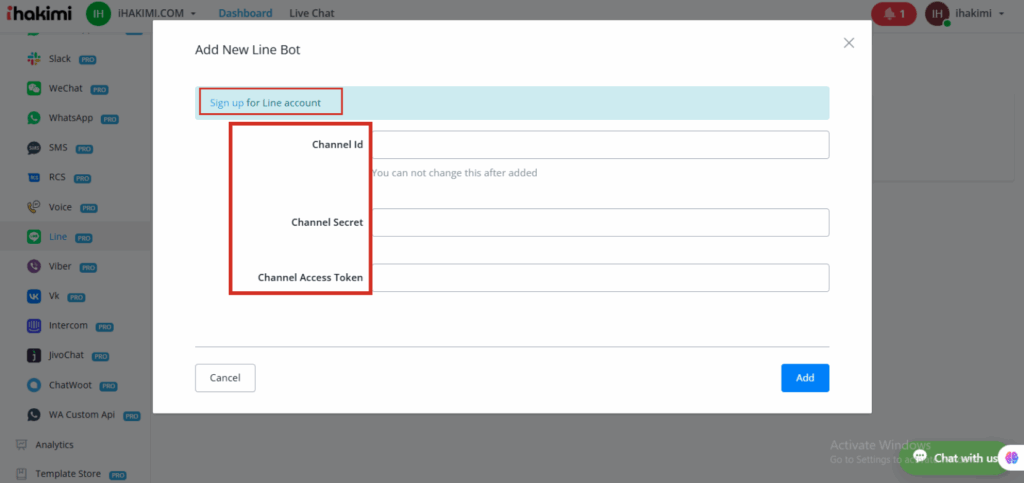1024x483 pixels.
Task: Click the WeChat icon in sidebar
Action: (34, 89)
